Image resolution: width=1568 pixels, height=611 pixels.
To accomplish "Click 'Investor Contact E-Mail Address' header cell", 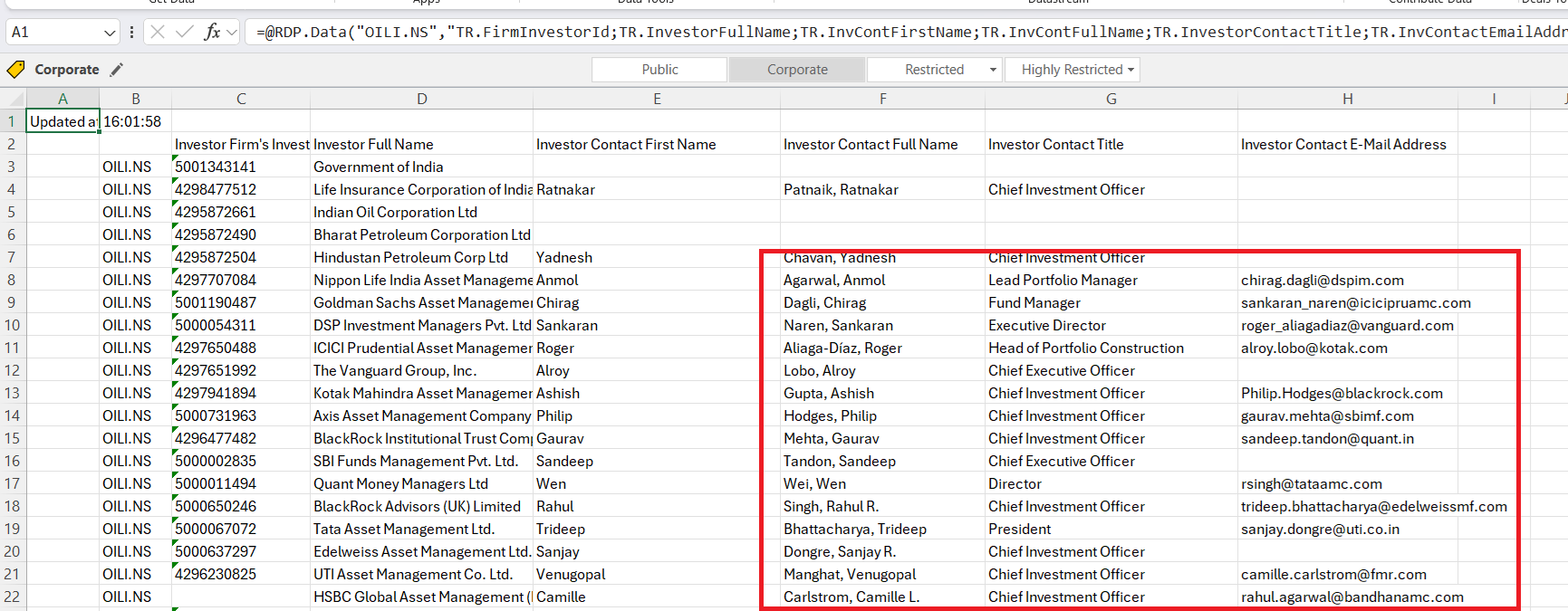I will click(x=1348, y=144).
